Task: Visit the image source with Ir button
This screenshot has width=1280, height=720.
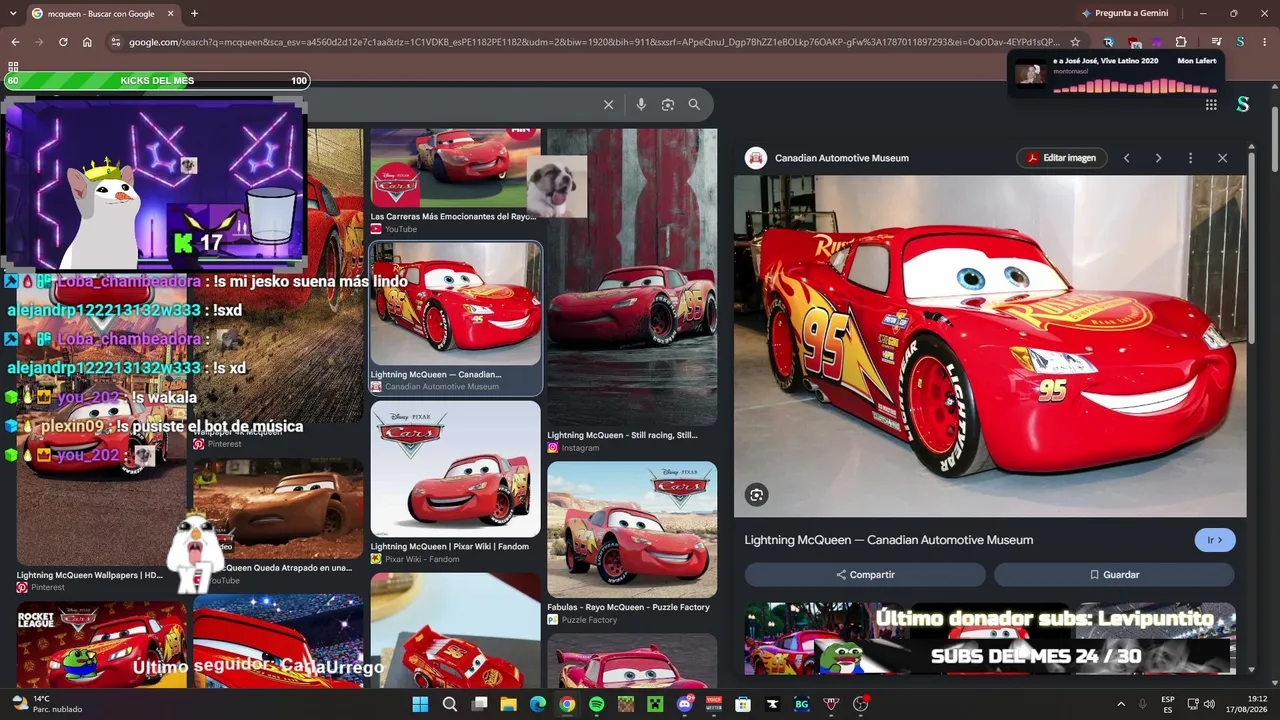Action: point(1215,540)
